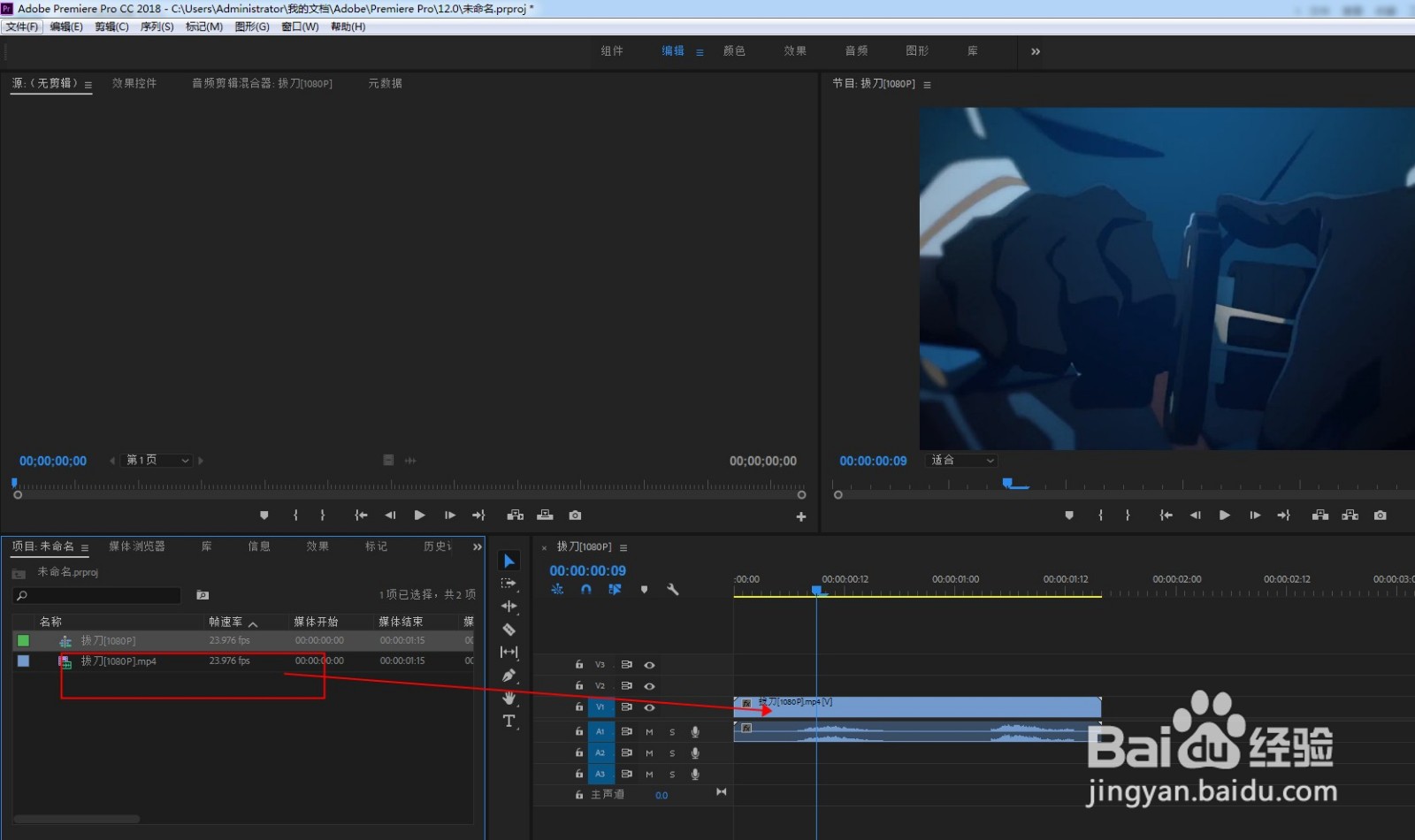Export frame camera in program monitor
The height and width of the screenshot is (840, 1415).
(1381, 515)
